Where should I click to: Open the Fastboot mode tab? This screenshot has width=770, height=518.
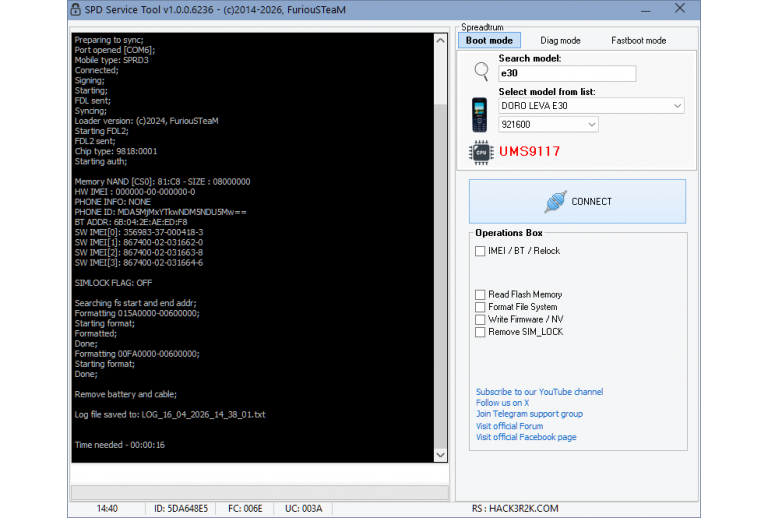pyautogui.click(x=638, y=41)
